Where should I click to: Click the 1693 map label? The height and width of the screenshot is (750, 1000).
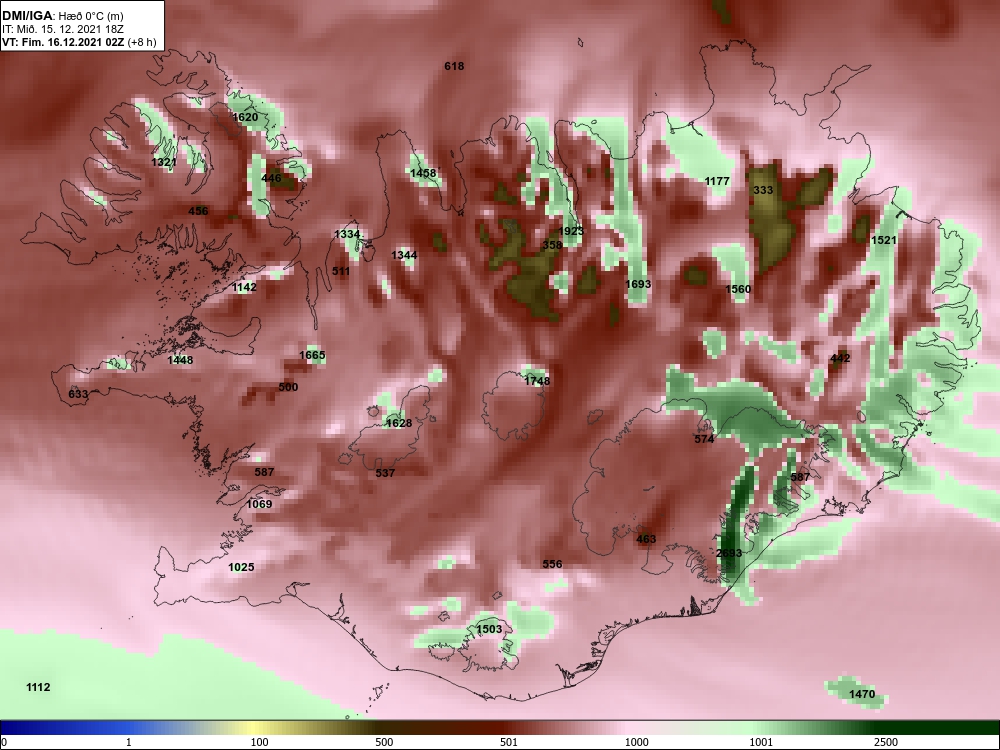638,284
